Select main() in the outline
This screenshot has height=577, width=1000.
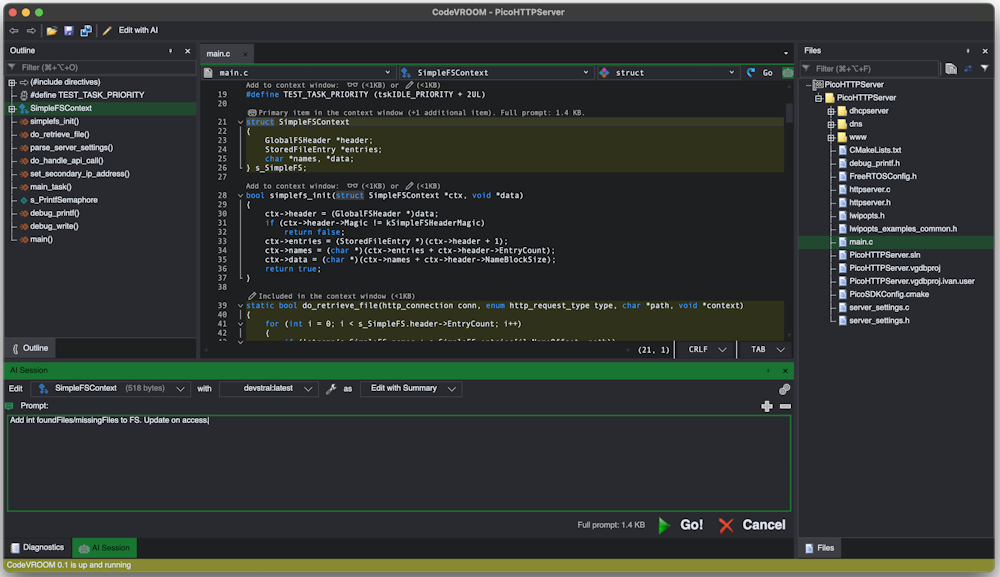coord(41,239)
